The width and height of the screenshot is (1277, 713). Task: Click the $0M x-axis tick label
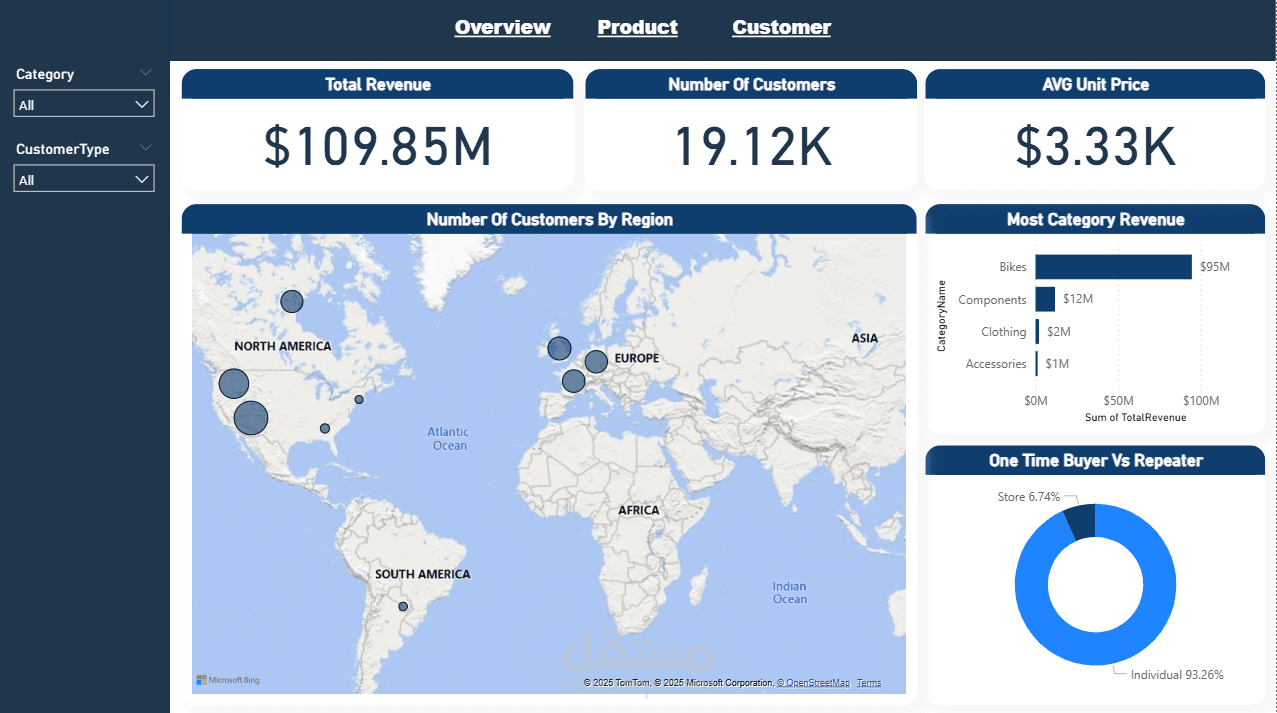tap(1036, 401)
